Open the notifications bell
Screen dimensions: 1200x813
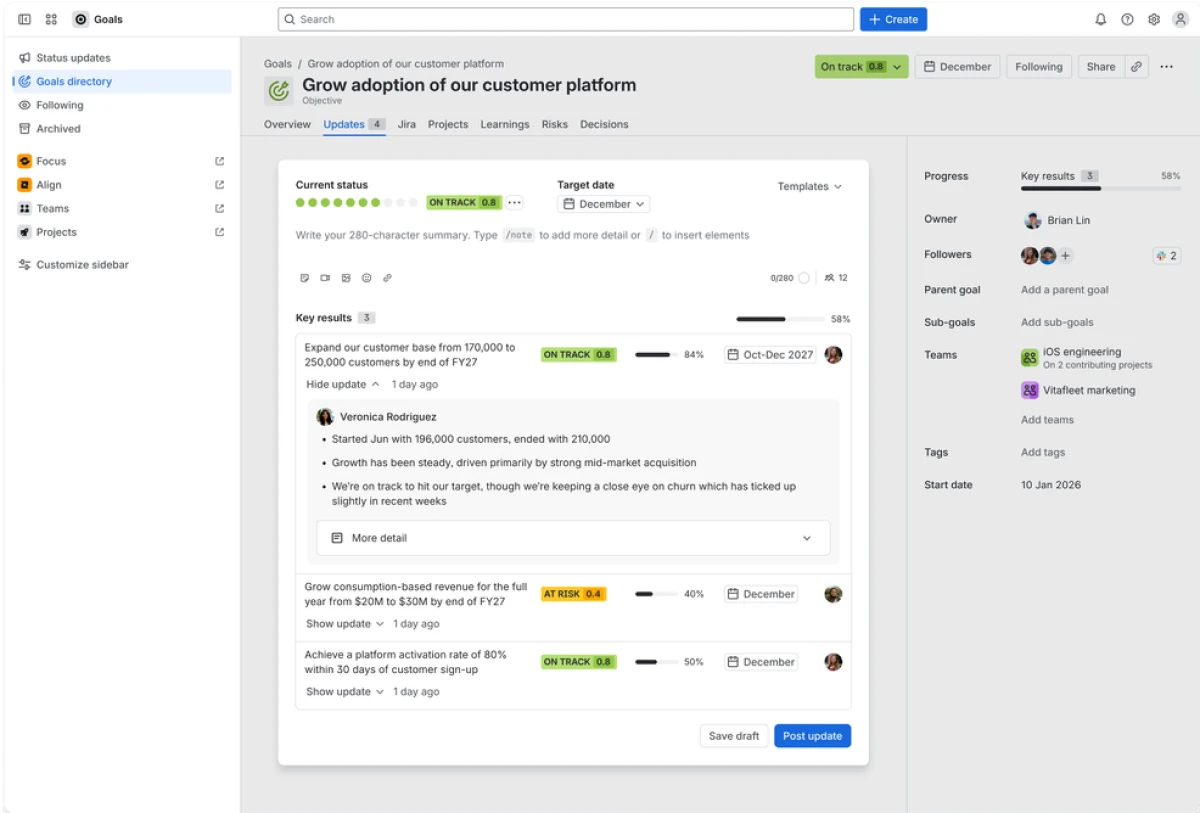[x=1100, y=19]
